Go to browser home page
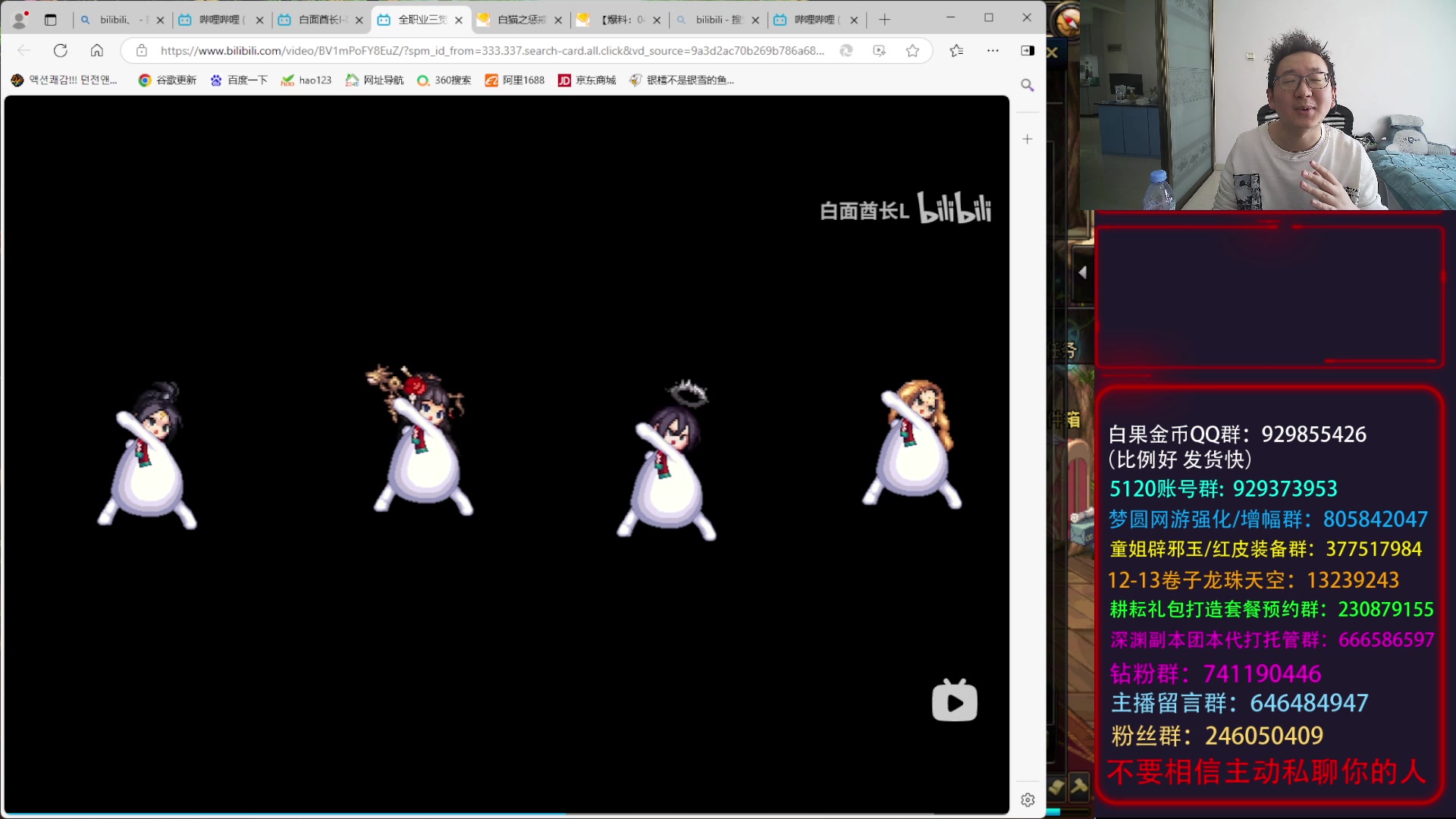 (97, 51)
